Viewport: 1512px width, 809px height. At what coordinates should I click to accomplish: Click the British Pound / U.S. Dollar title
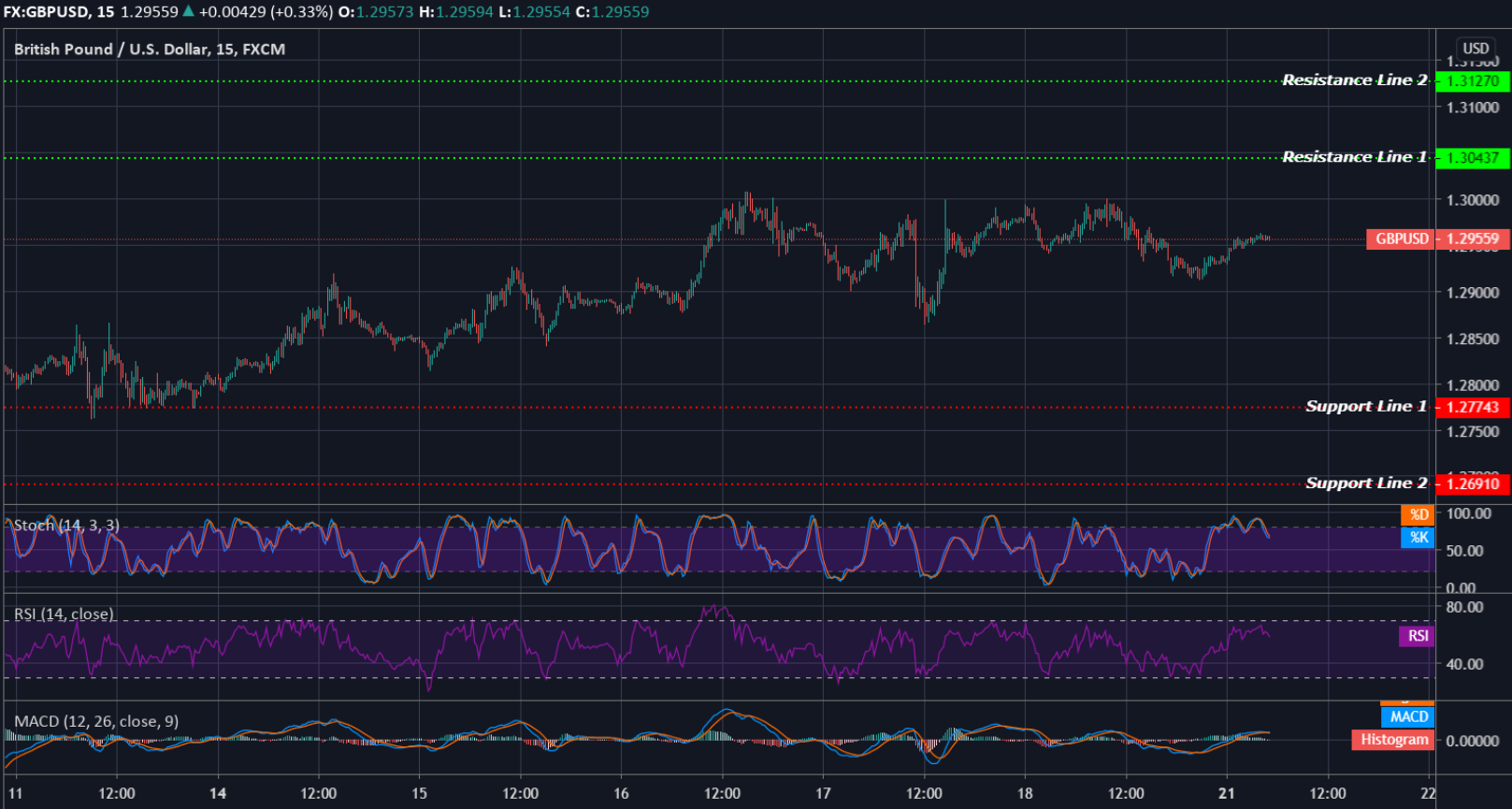coord(150,49)
